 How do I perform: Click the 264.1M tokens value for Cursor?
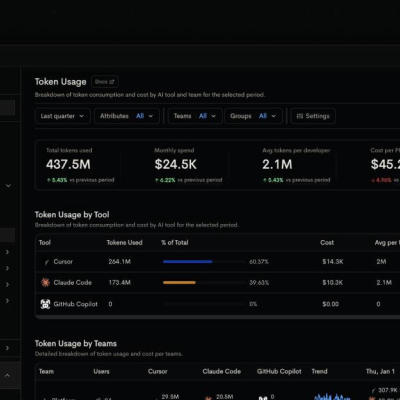(x=120, y=262)
